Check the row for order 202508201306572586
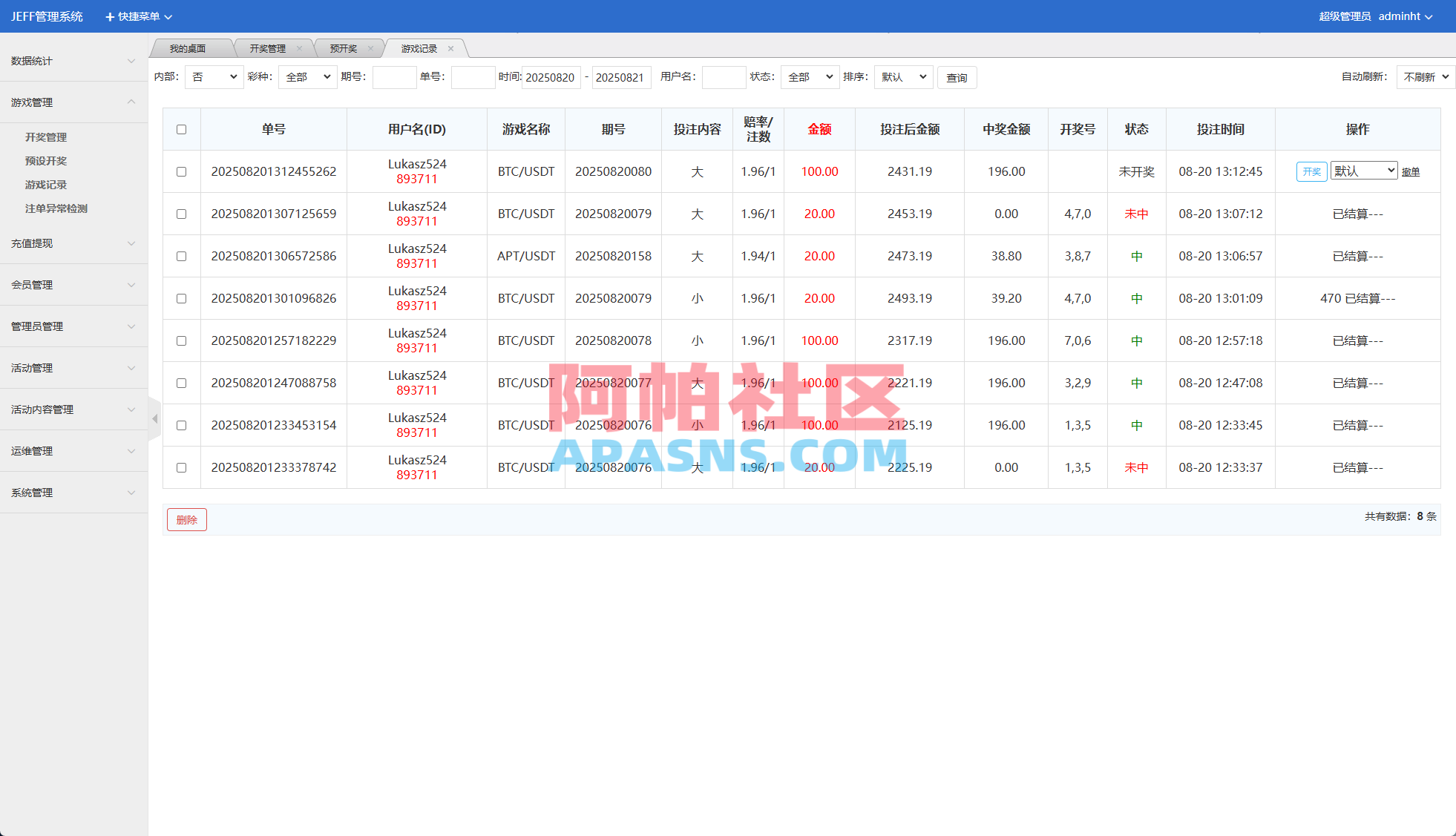 (x=181, y=257)
